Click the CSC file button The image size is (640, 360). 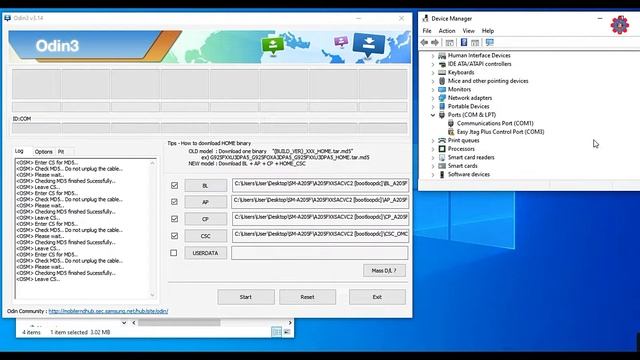click(205, 236)
